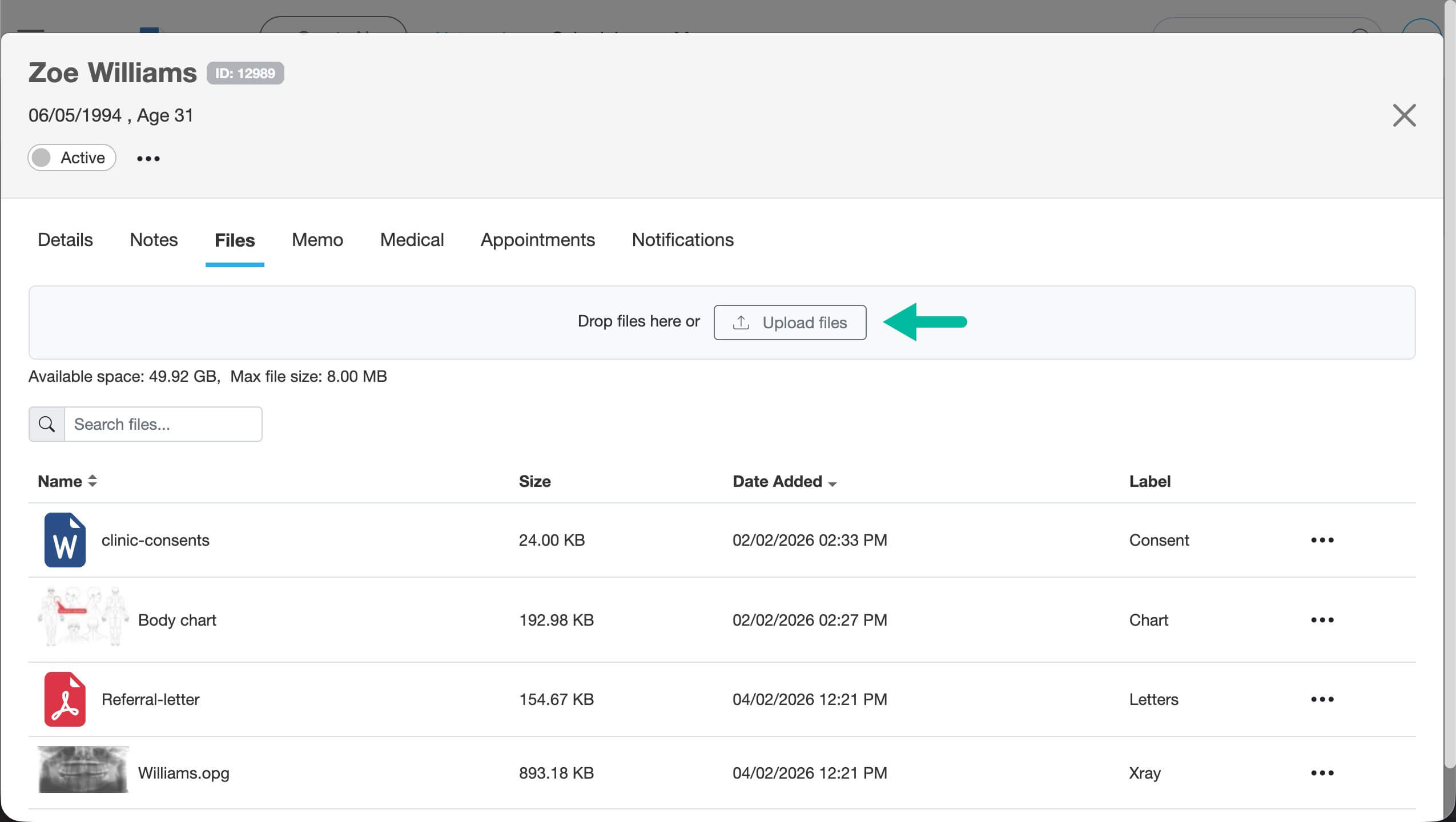Toggle the patient's Active status switch
1456x822 pixels.
click(x=42, y=157)
